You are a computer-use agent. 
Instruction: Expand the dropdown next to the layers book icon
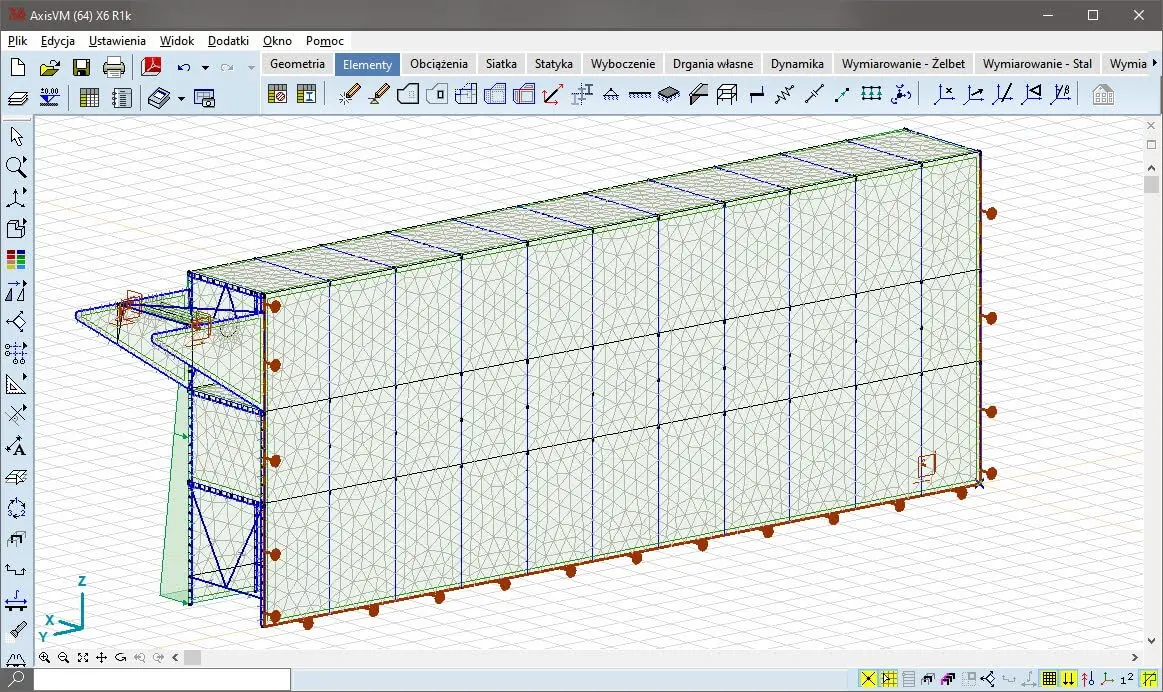[181, 98]
